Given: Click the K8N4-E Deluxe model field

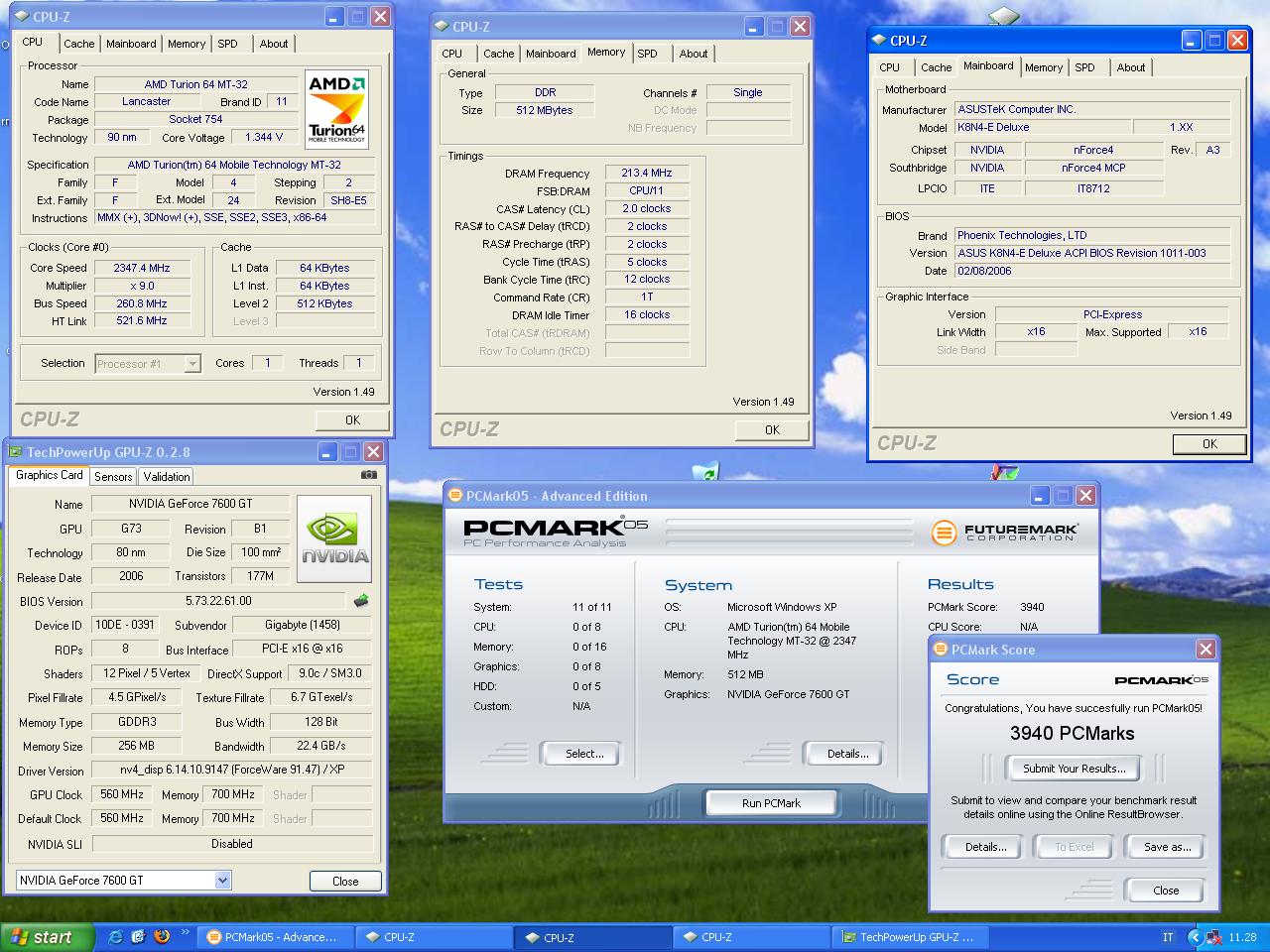Looking at the screenshot, I should click(x=1042, y=127).
